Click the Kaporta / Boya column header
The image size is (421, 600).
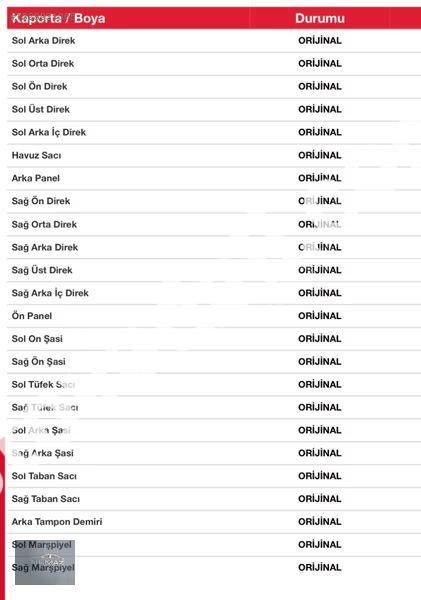(58, 18)
